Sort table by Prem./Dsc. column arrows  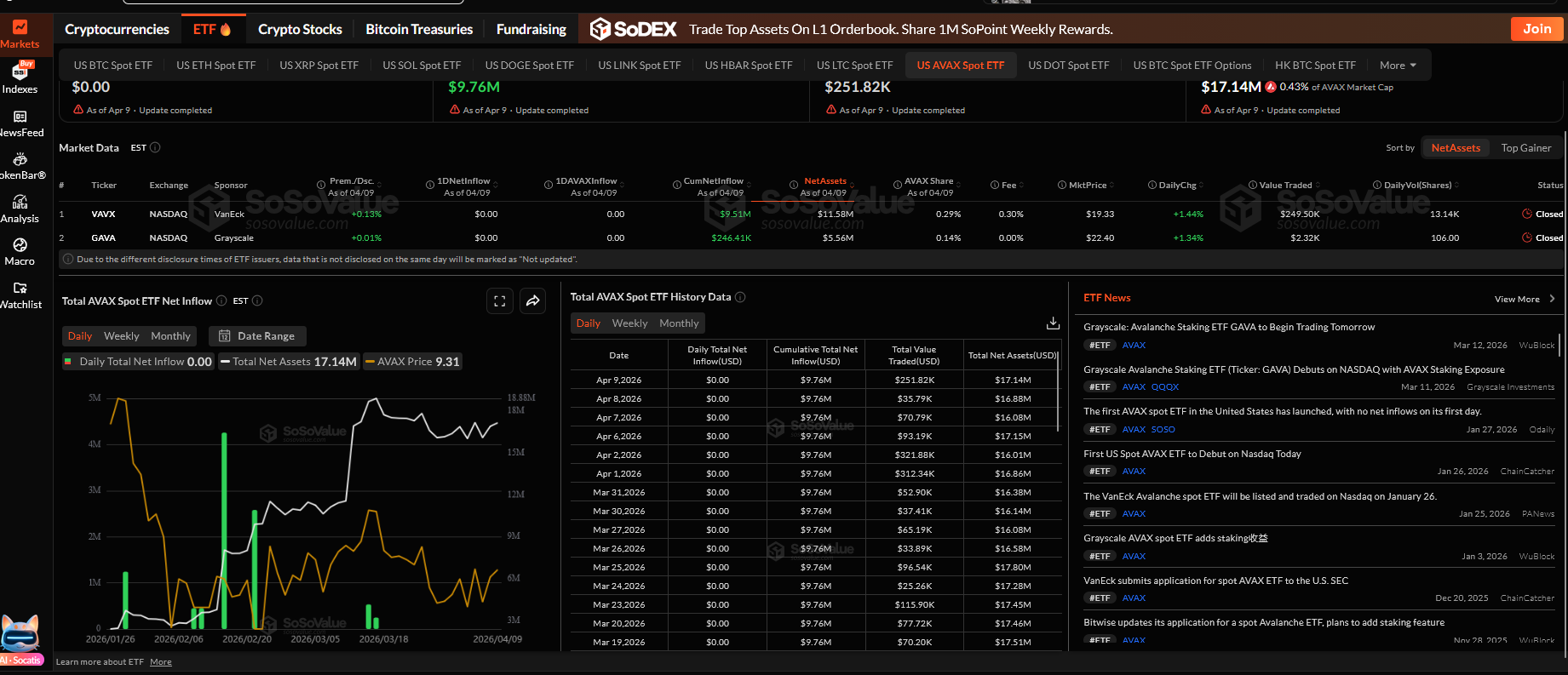379,186
